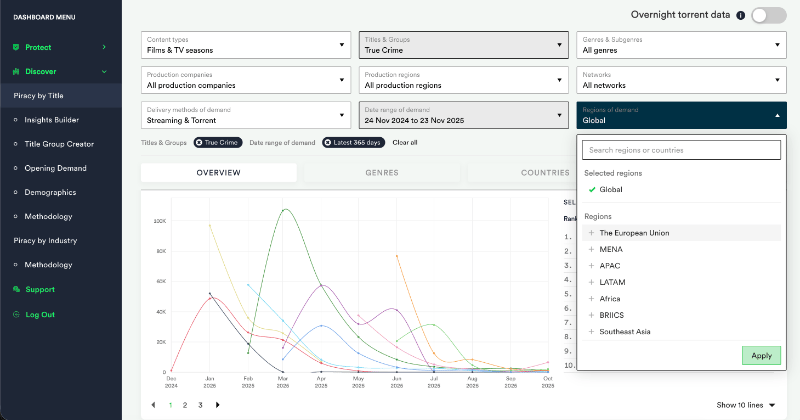The width and height of the screenshot is (800, 420).
Task: Open Title Group Creator page
Action: pos(59,144)
